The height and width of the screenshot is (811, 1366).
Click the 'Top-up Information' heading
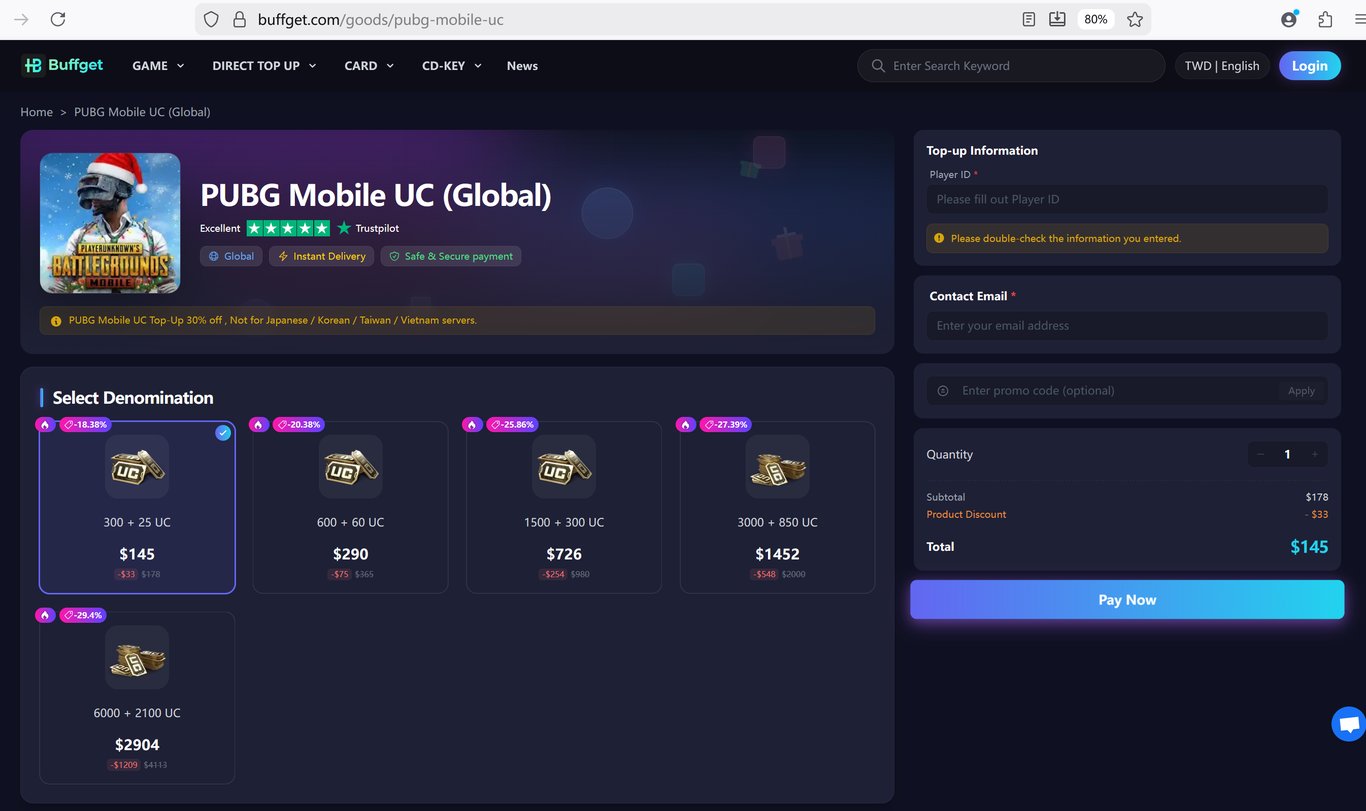982,150
